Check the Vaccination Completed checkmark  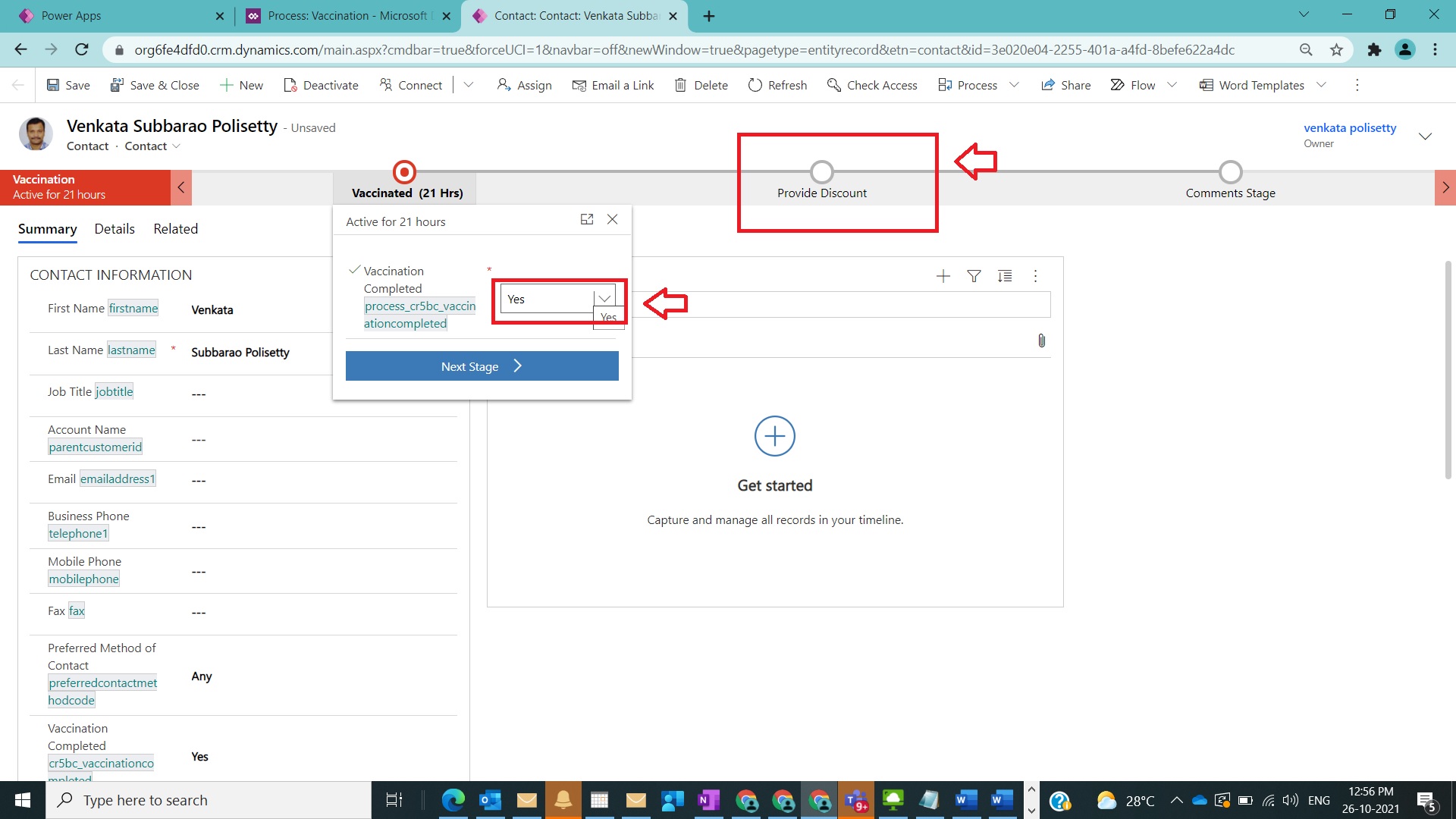[353, 269]
